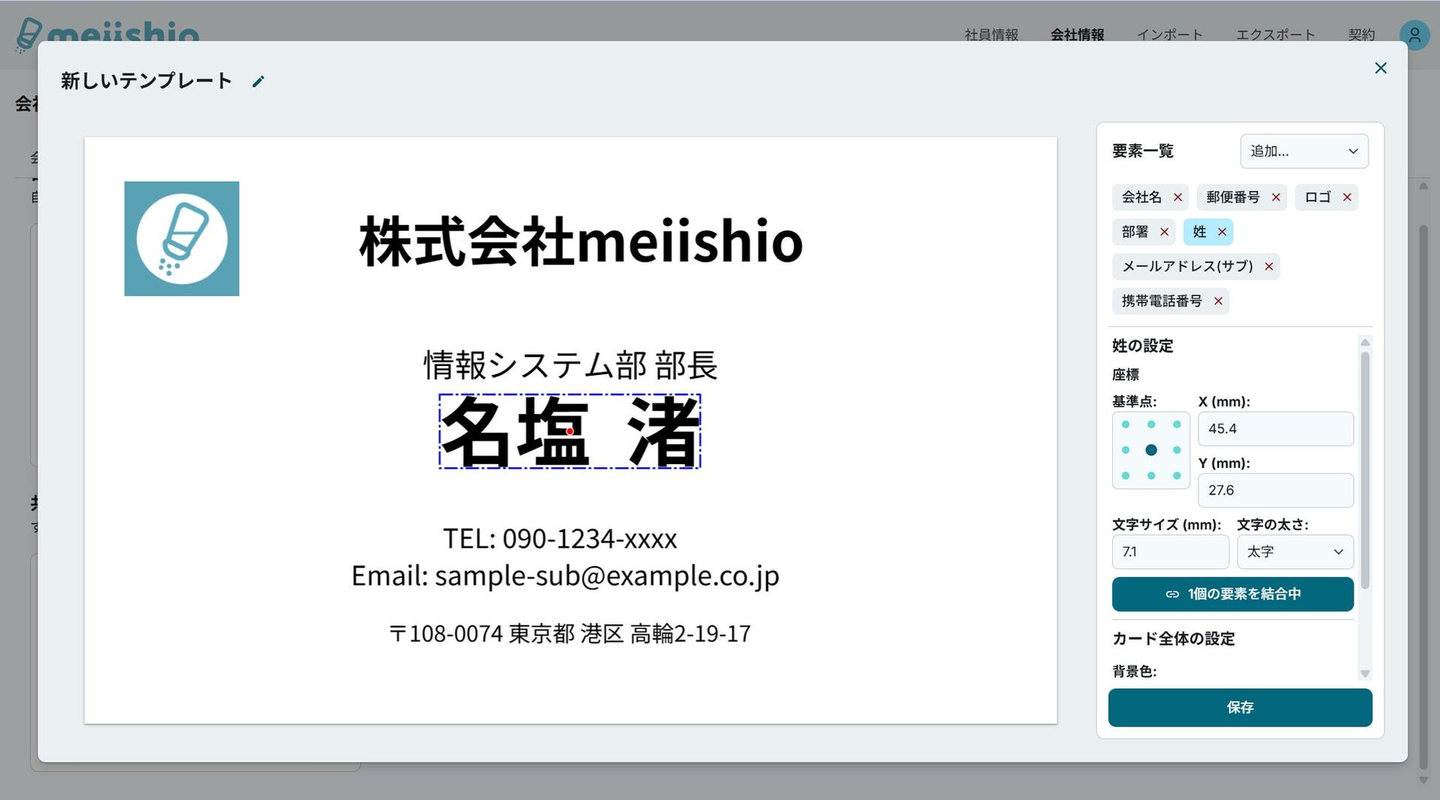1440x800 pixels.
Task: Open 契約 in the top navigation
Action: point(1362,35)
